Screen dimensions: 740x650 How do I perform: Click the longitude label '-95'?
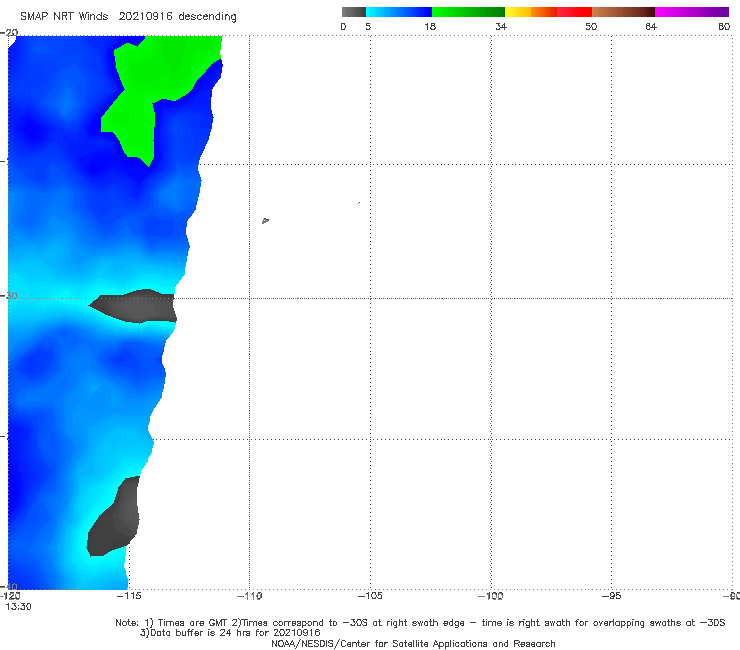611,596
